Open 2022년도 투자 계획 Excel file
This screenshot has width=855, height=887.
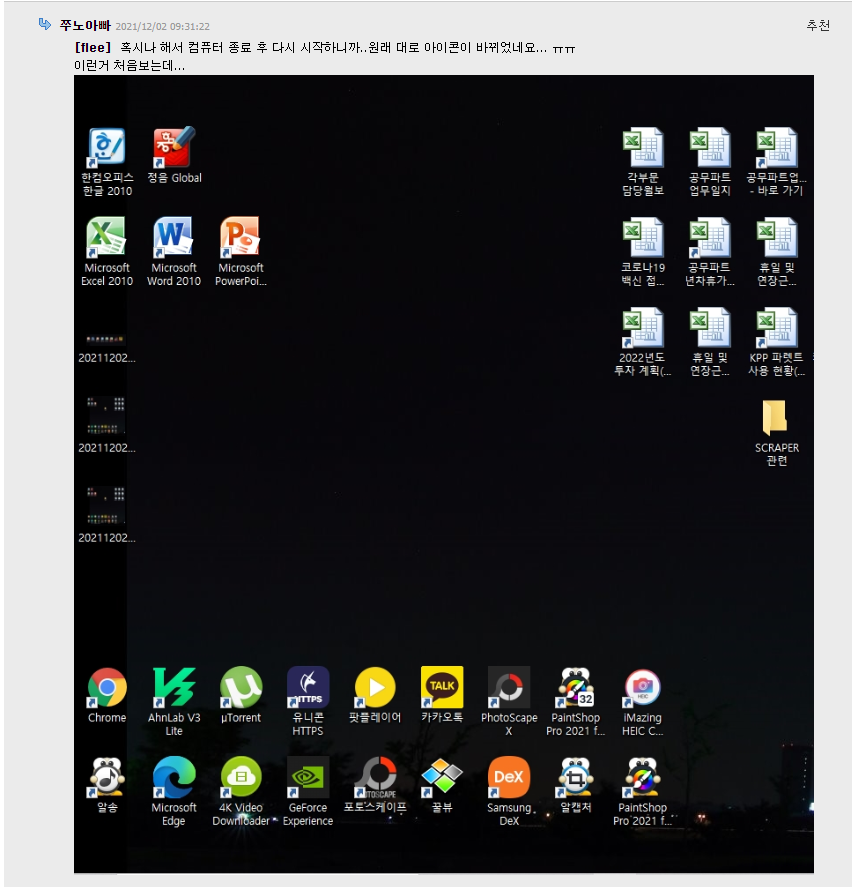click(643, 341)
